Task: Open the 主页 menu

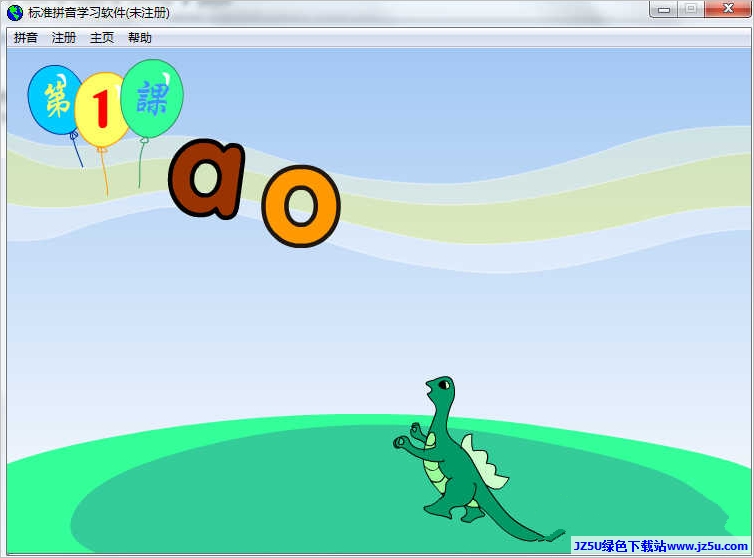Action: (101, 38)
